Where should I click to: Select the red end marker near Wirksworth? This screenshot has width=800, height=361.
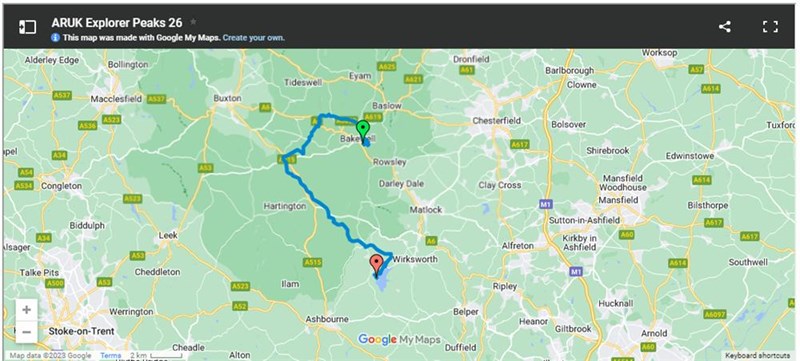pos(377,265)
